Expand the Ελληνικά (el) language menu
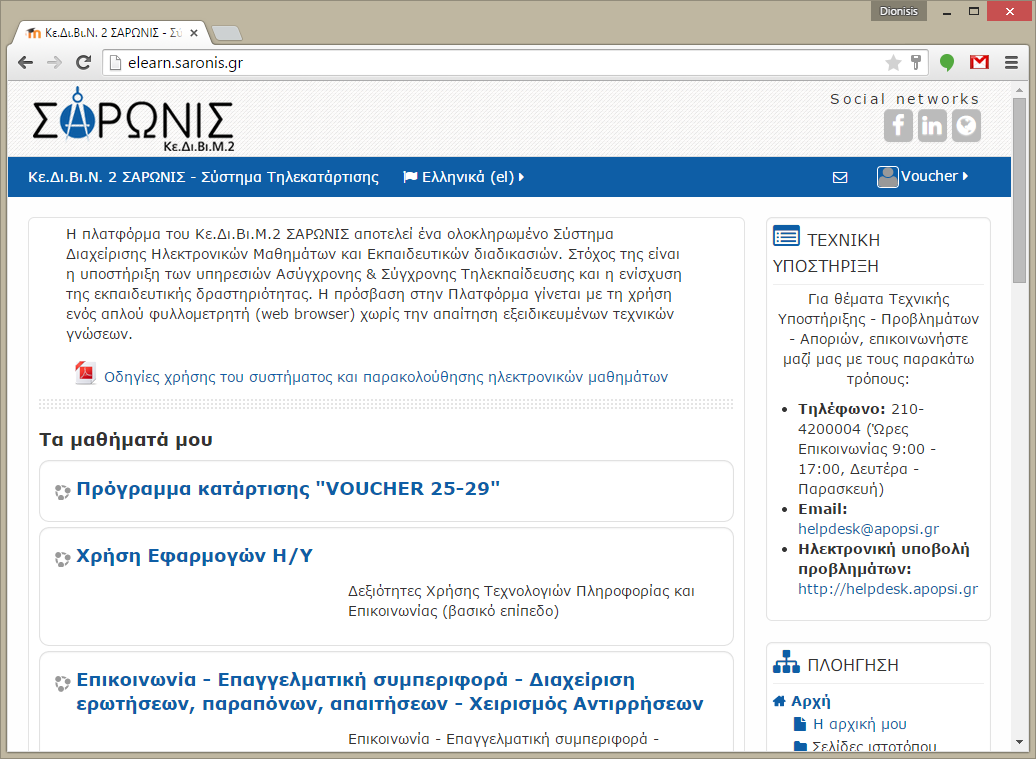The width and height of the screenshot is (1036, 759). click(463, 177)
